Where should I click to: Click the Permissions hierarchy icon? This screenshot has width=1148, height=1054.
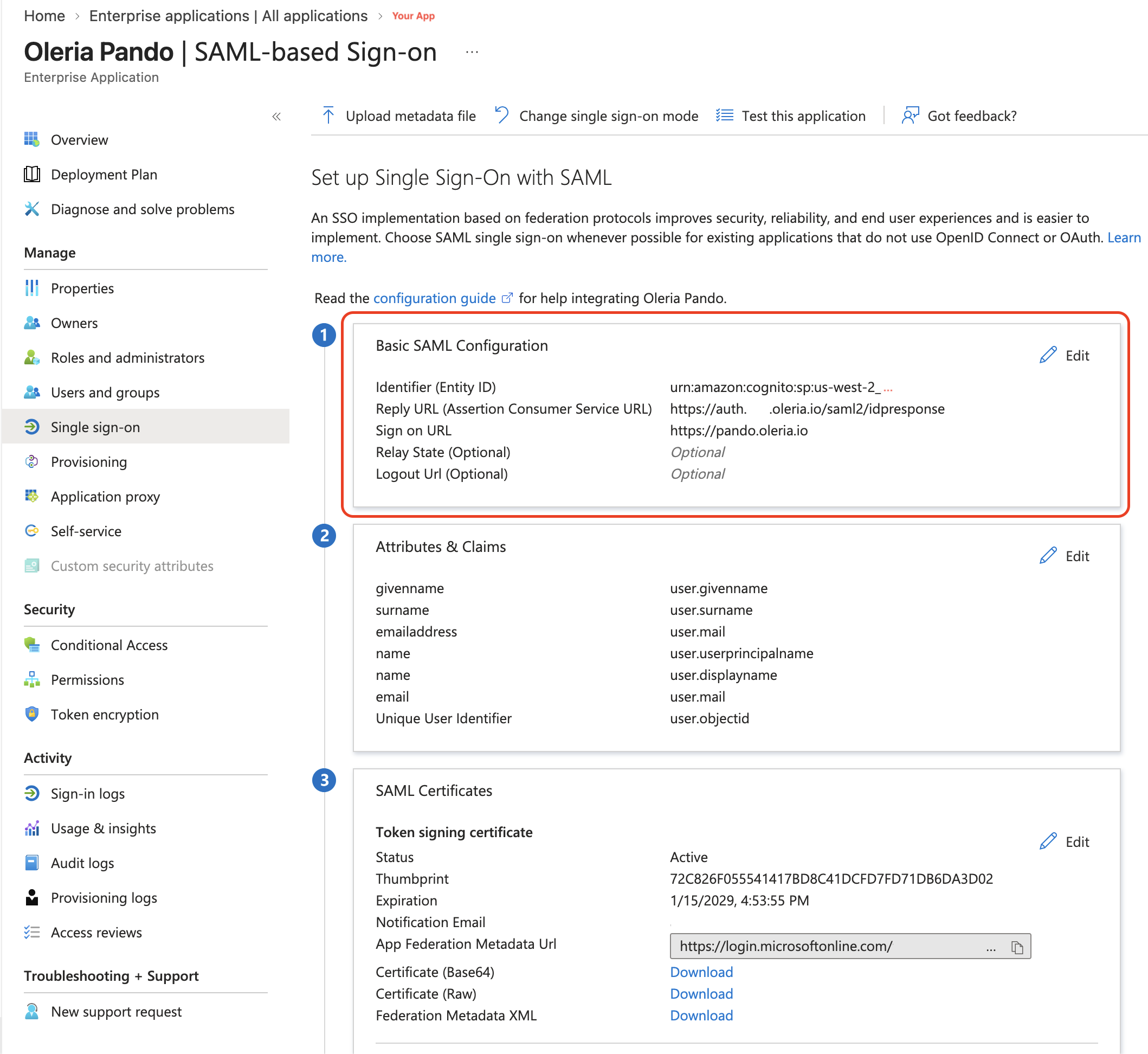point(32,680)
